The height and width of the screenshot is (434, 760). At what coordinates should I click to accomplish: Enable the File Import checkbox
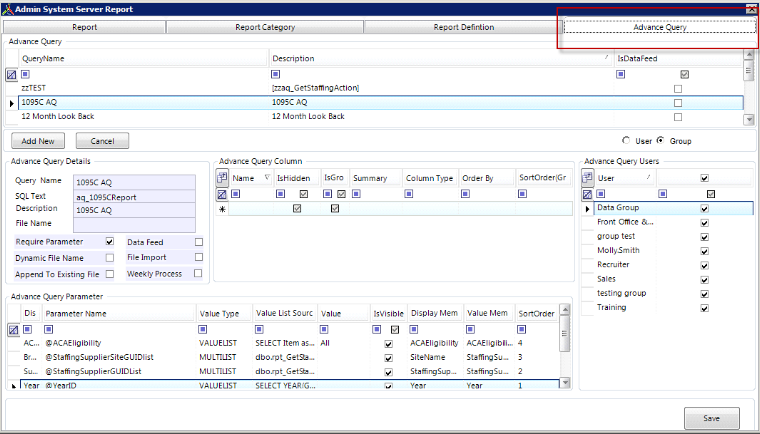[199, 257]
